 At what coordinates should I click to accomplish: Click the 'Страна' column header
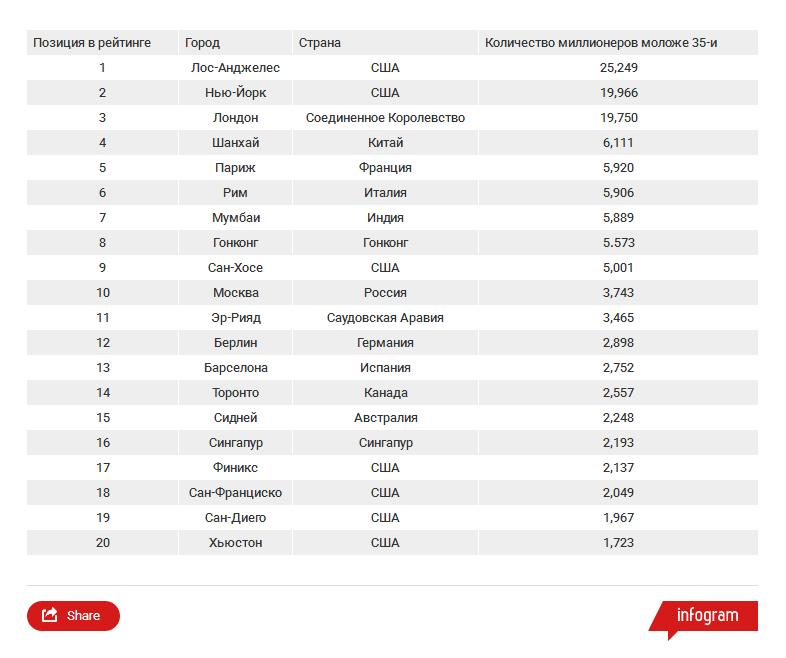tap(319, 43)
